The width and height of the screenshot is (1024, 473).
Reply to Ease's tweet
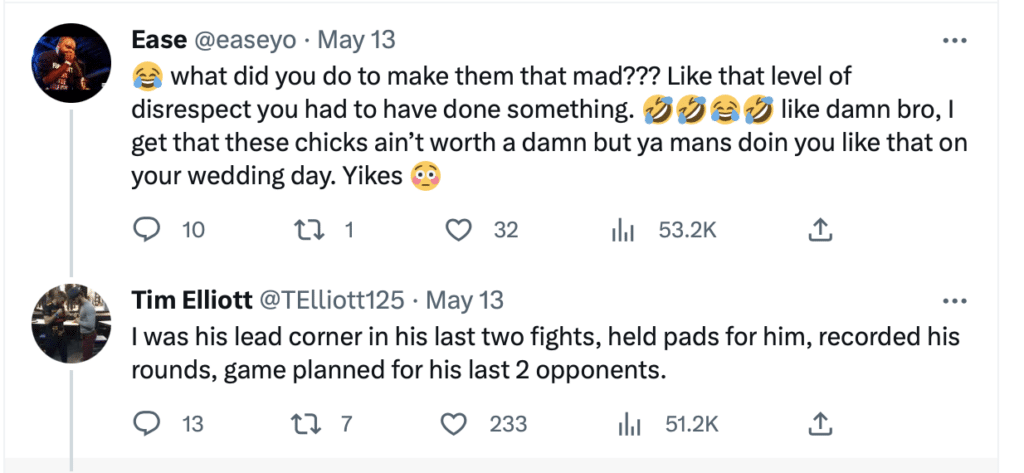coord(148,230)
